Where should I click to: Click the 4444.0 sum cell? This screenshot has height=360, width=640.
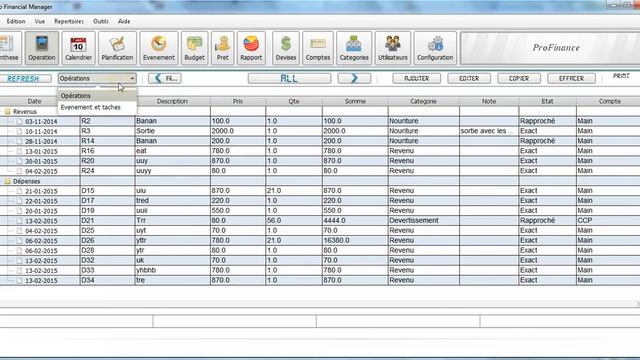[x=355, y=220]
